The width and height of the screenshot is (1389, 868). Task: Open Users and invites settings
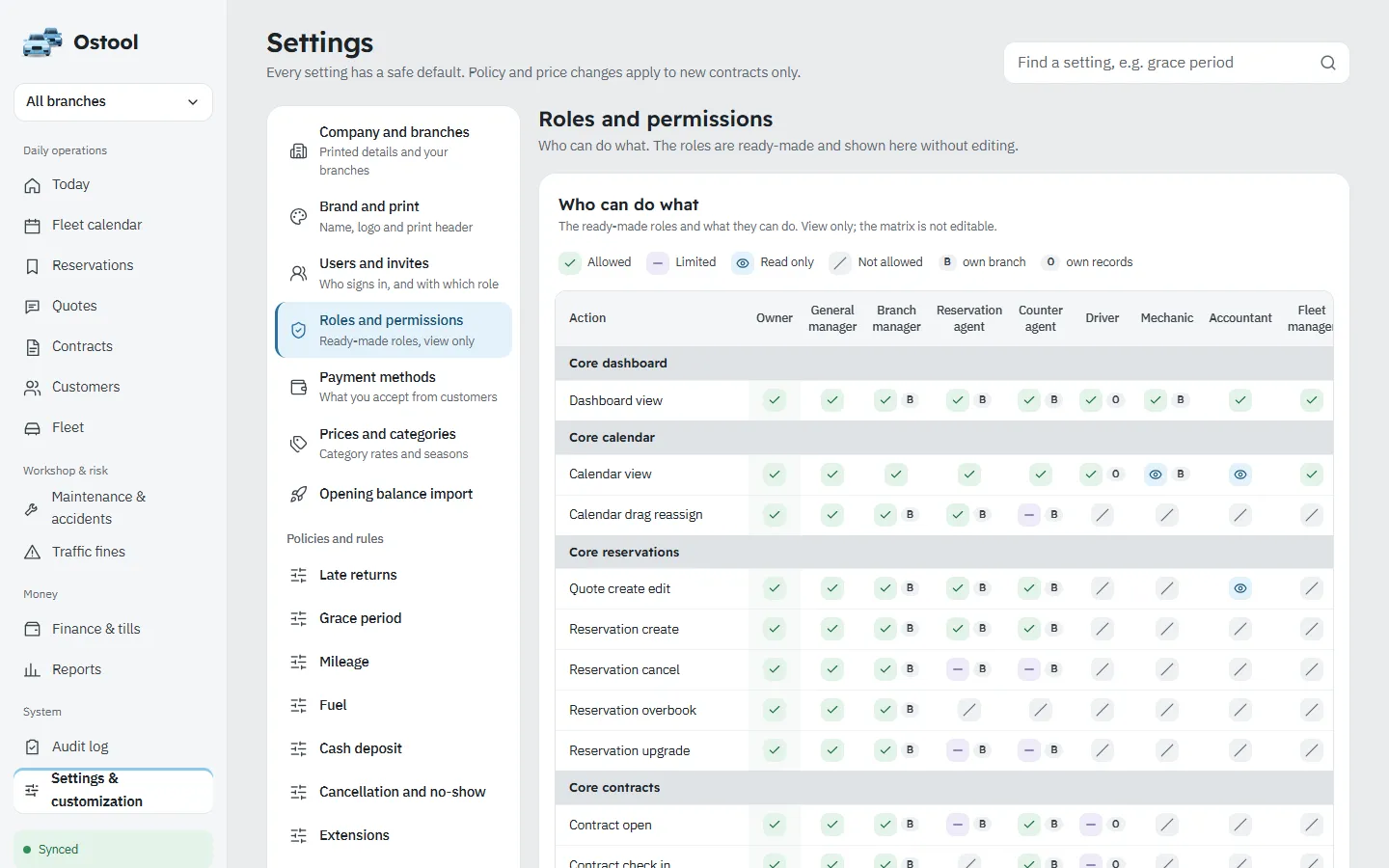[x=394, y=274]
